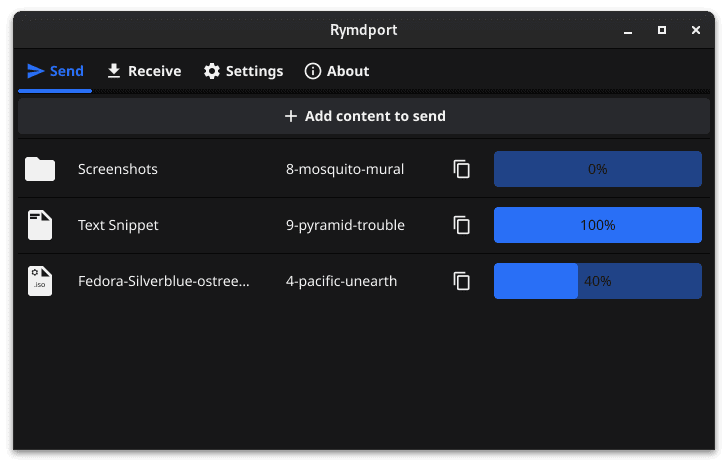
Task: Copy the 8-mosquito-mural code
Action: pos(461,169)
